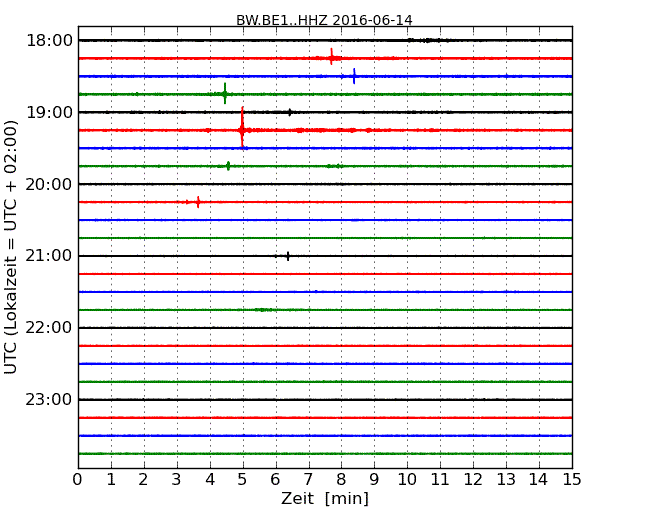Click the 23:00 y-axis time label
This screenshot has height=520, width=650.
[49, 399]
